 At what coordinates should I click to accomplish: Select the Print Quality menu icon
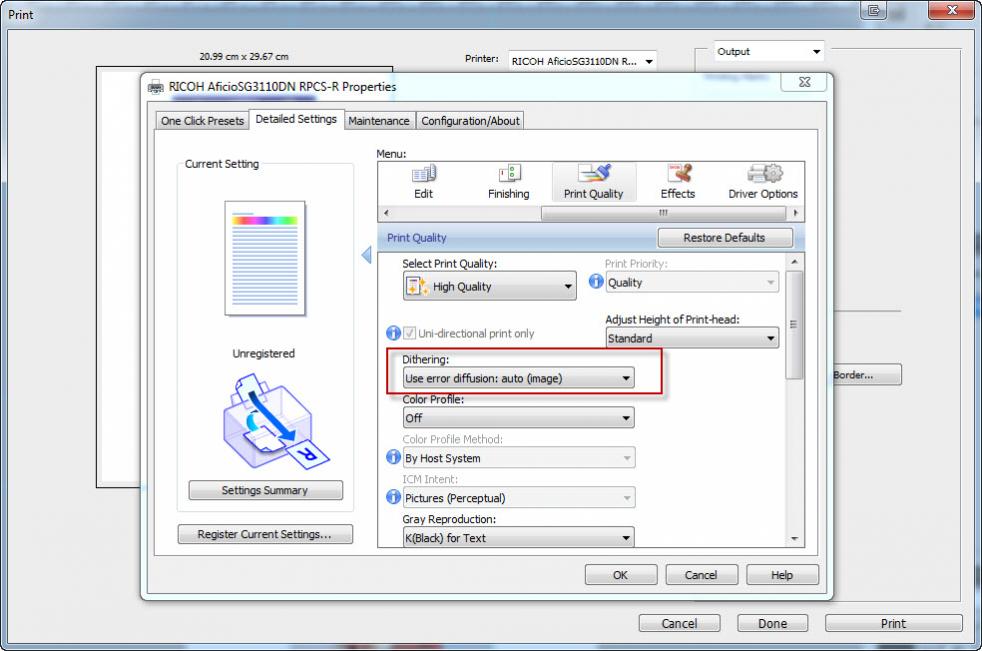(594, 182)
